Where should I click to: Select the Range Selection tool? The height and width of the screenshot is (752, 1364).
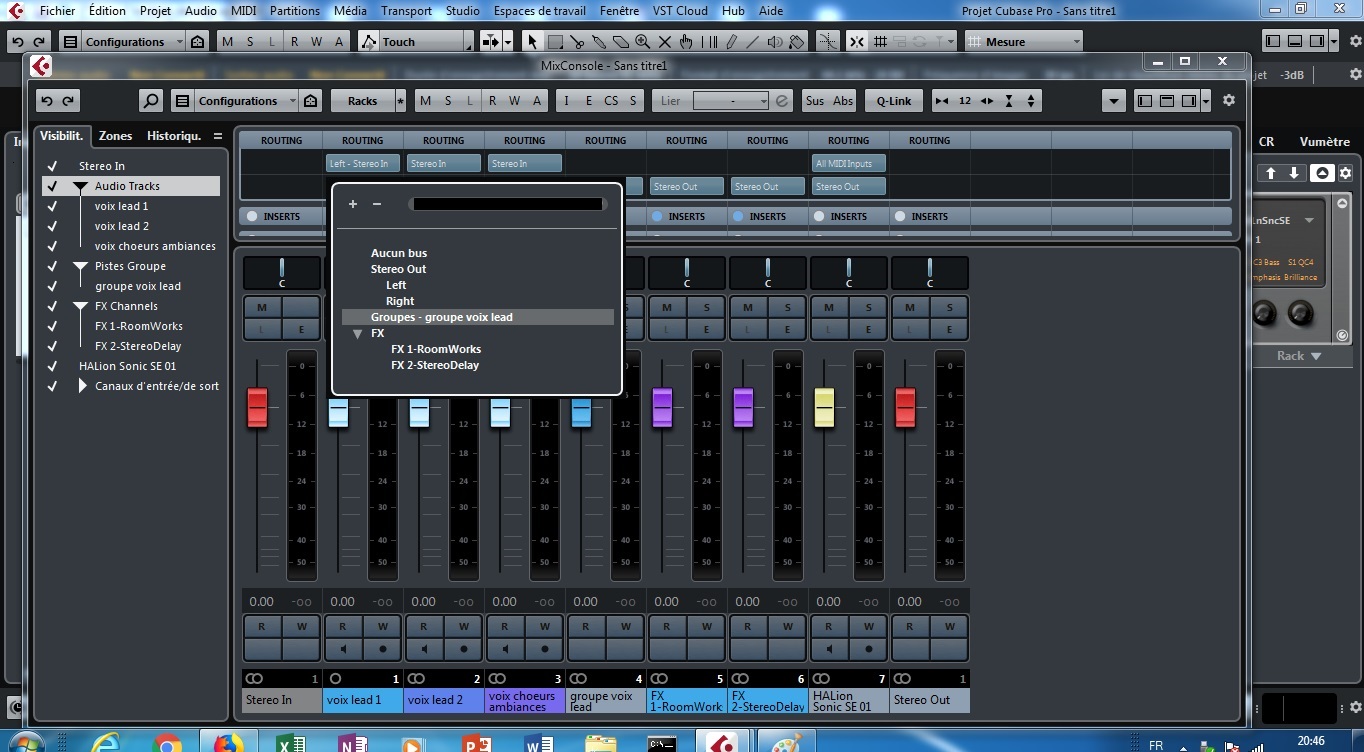click(x=555, y=42)
